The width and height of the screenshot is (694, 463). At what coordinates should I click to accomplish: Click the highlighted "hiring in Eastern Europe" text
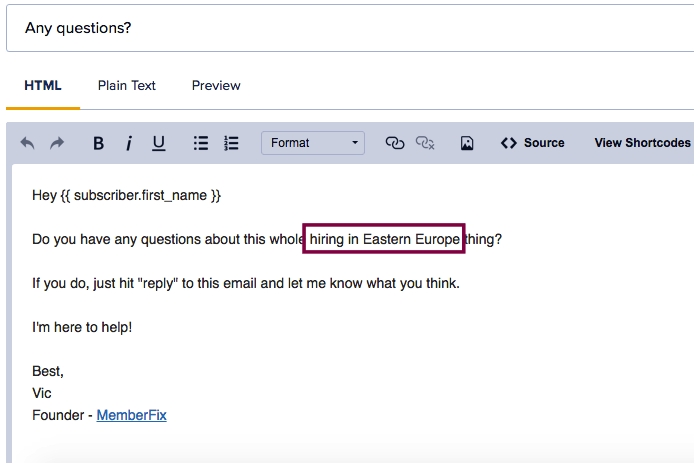coord(385,240)
